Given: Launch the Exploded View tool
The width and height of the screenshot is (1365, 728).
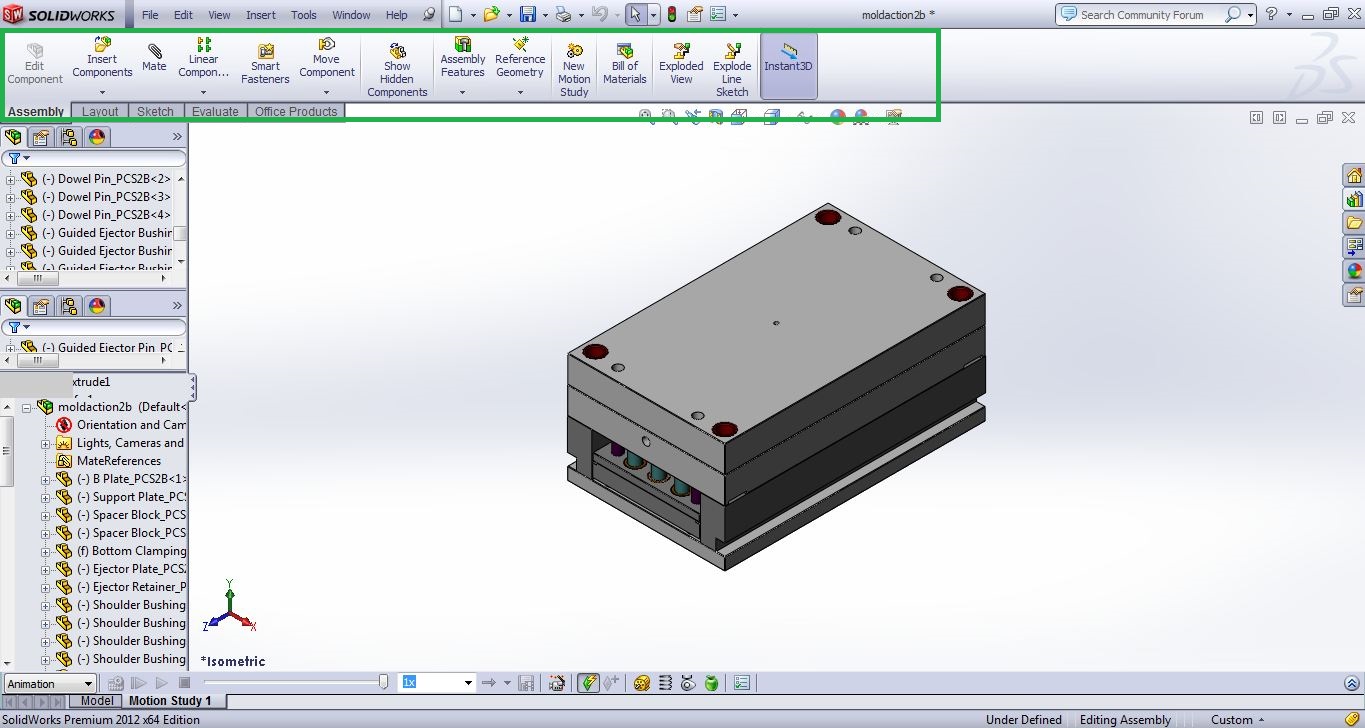Looking at the screenshot, I should tap(681, 60).
